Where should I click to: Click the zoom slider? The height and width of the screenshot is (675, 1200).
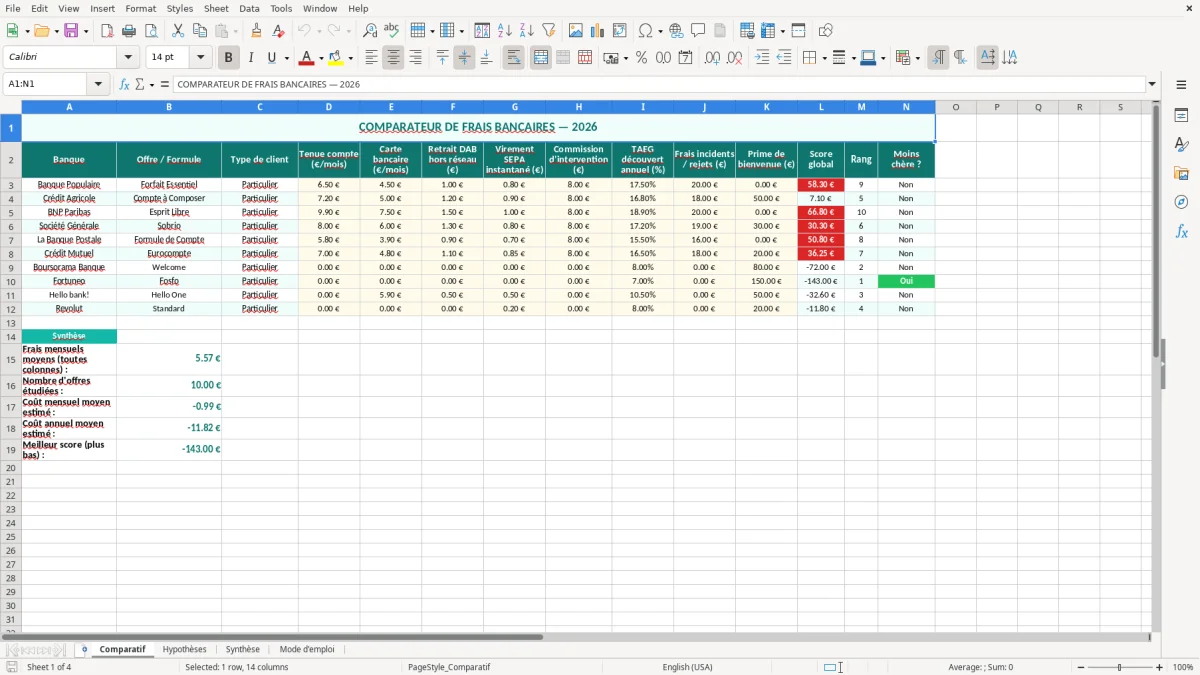tap(1120, 667)
